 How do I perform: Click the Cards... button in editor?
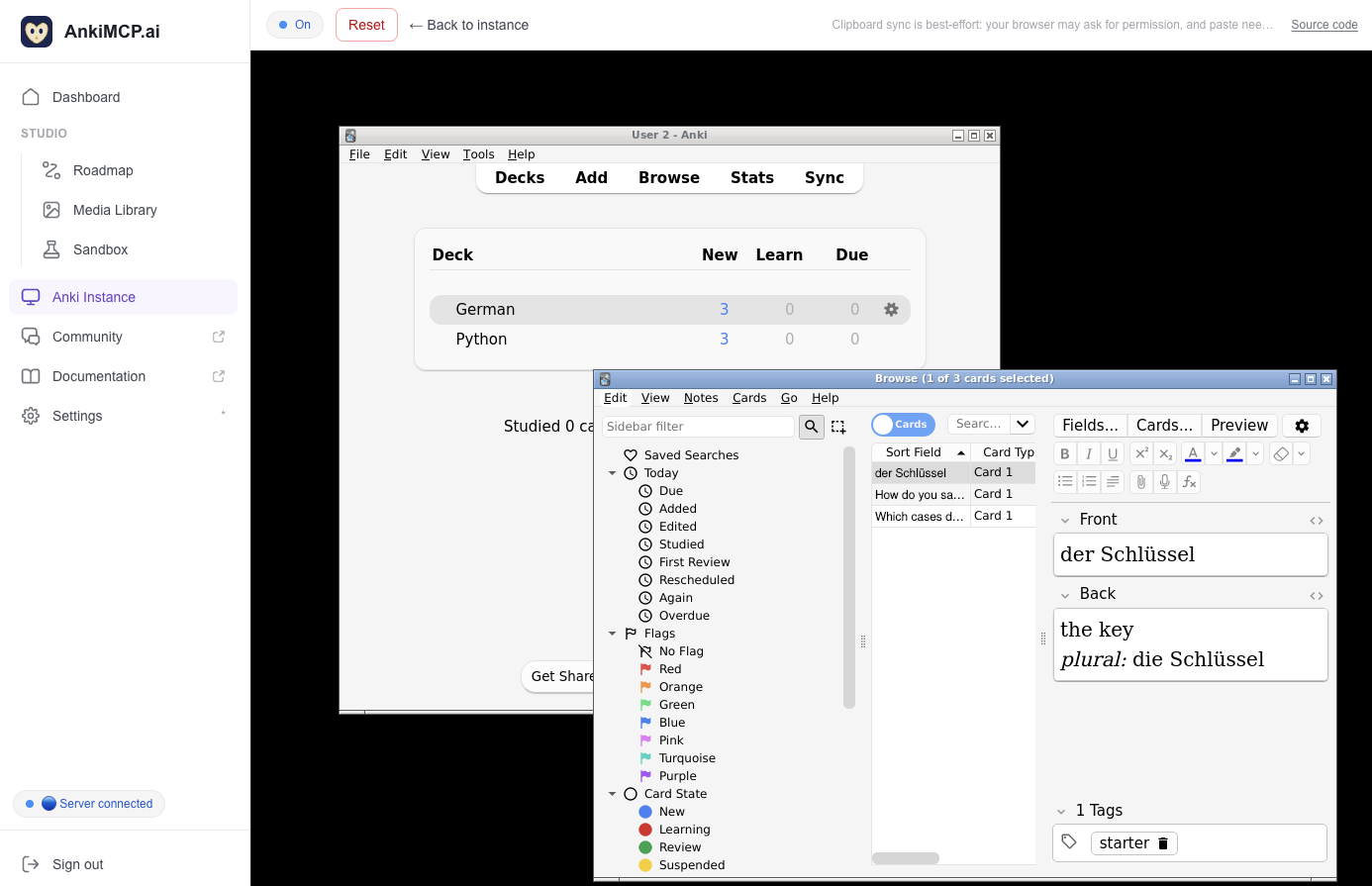pyautogui.click(x=1164, y=426)
